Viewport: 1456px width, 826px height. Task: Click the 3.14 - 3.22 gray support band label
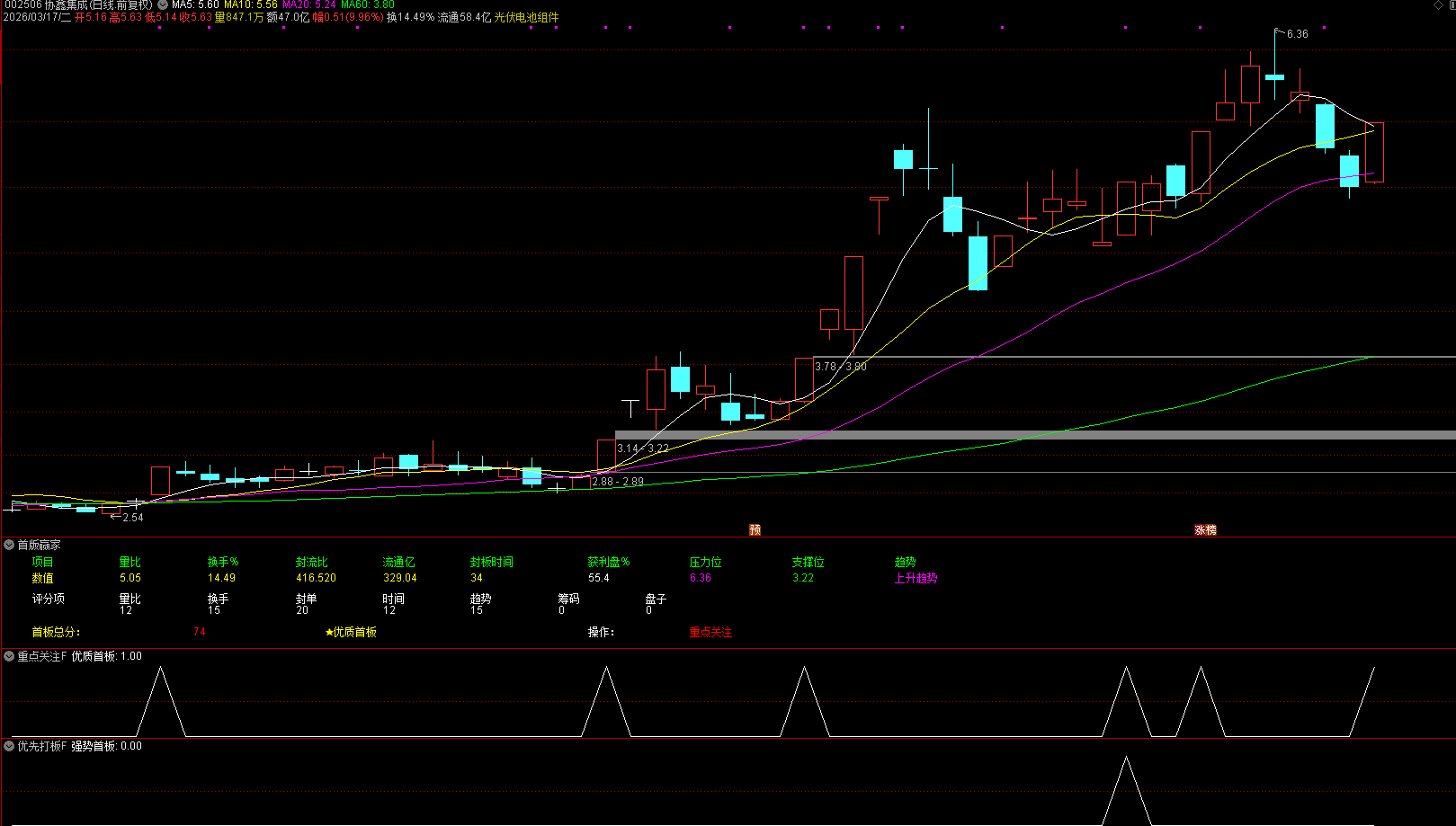point(642,449)
